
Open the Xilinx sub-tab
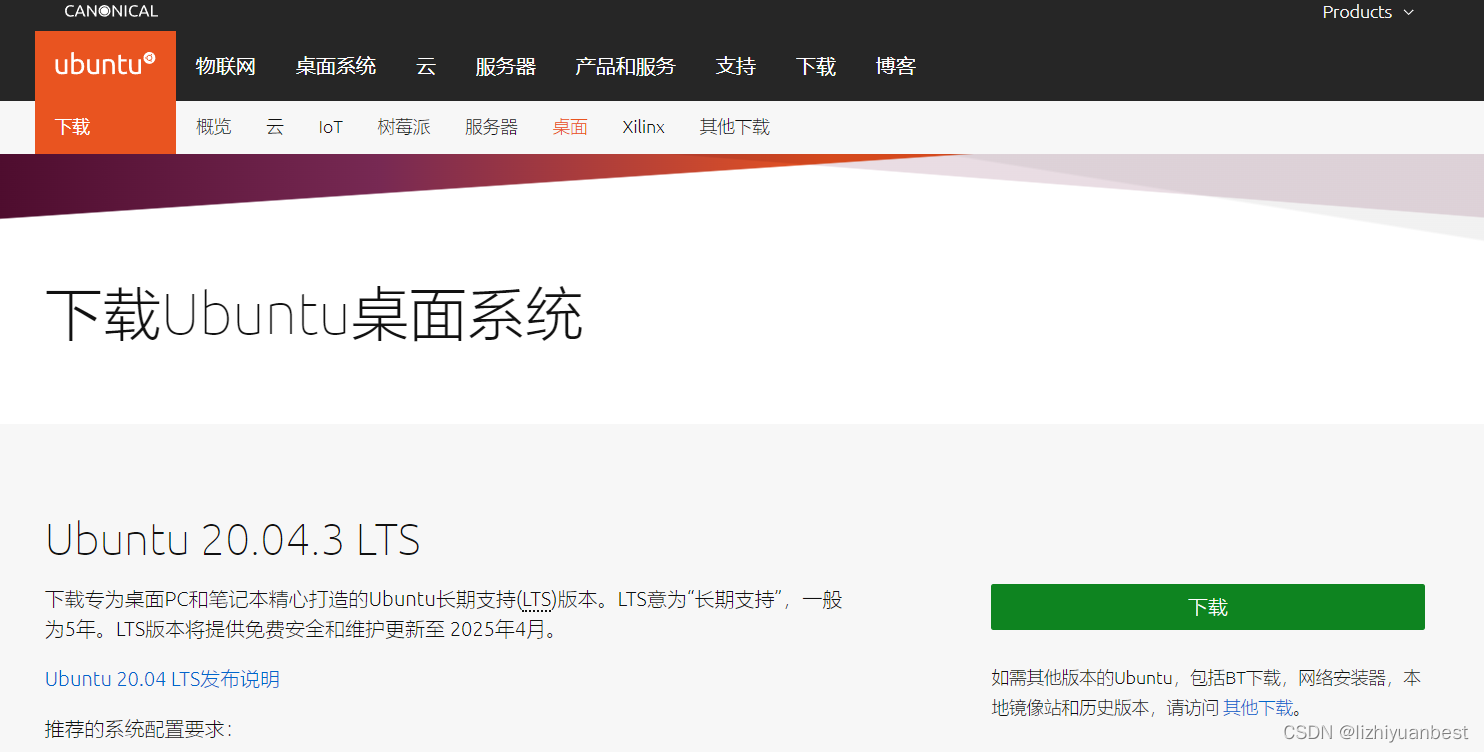click(x=643, y=127)
